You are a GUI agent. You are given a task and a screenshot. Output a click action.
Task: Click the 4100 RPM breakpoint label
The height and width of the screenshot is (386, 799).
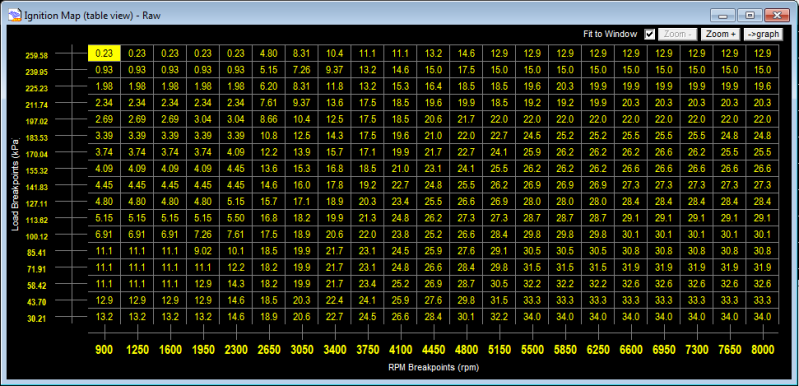[401, 350]
